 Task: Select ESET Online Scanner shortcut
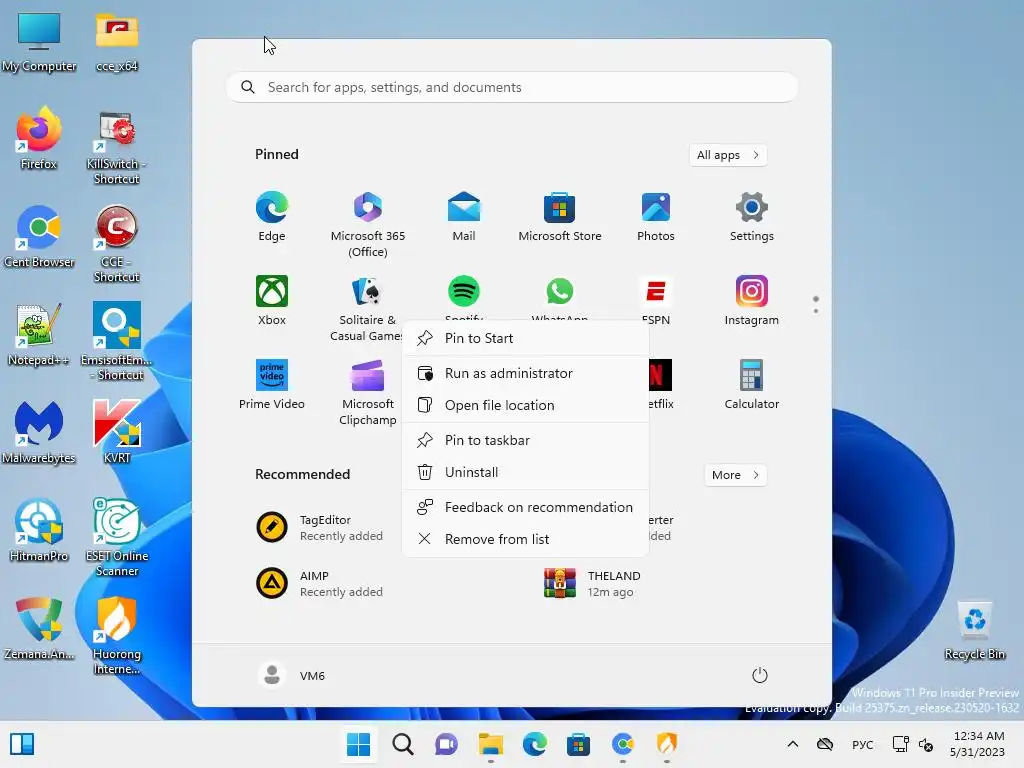click(117, 538)
